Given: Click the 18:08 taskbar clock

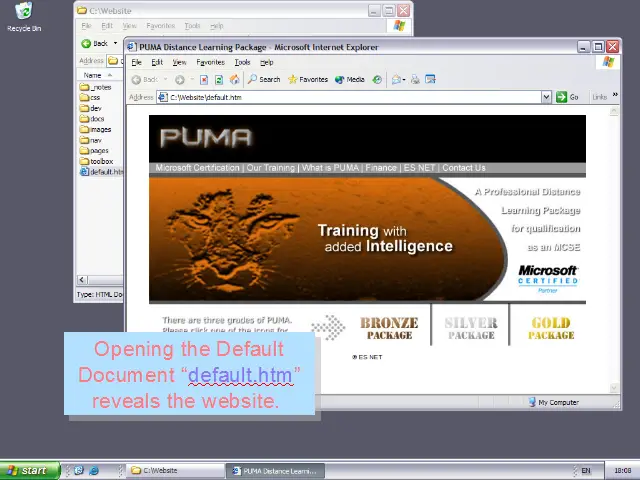Looking at the screenshot, I should tap(622, 471).
